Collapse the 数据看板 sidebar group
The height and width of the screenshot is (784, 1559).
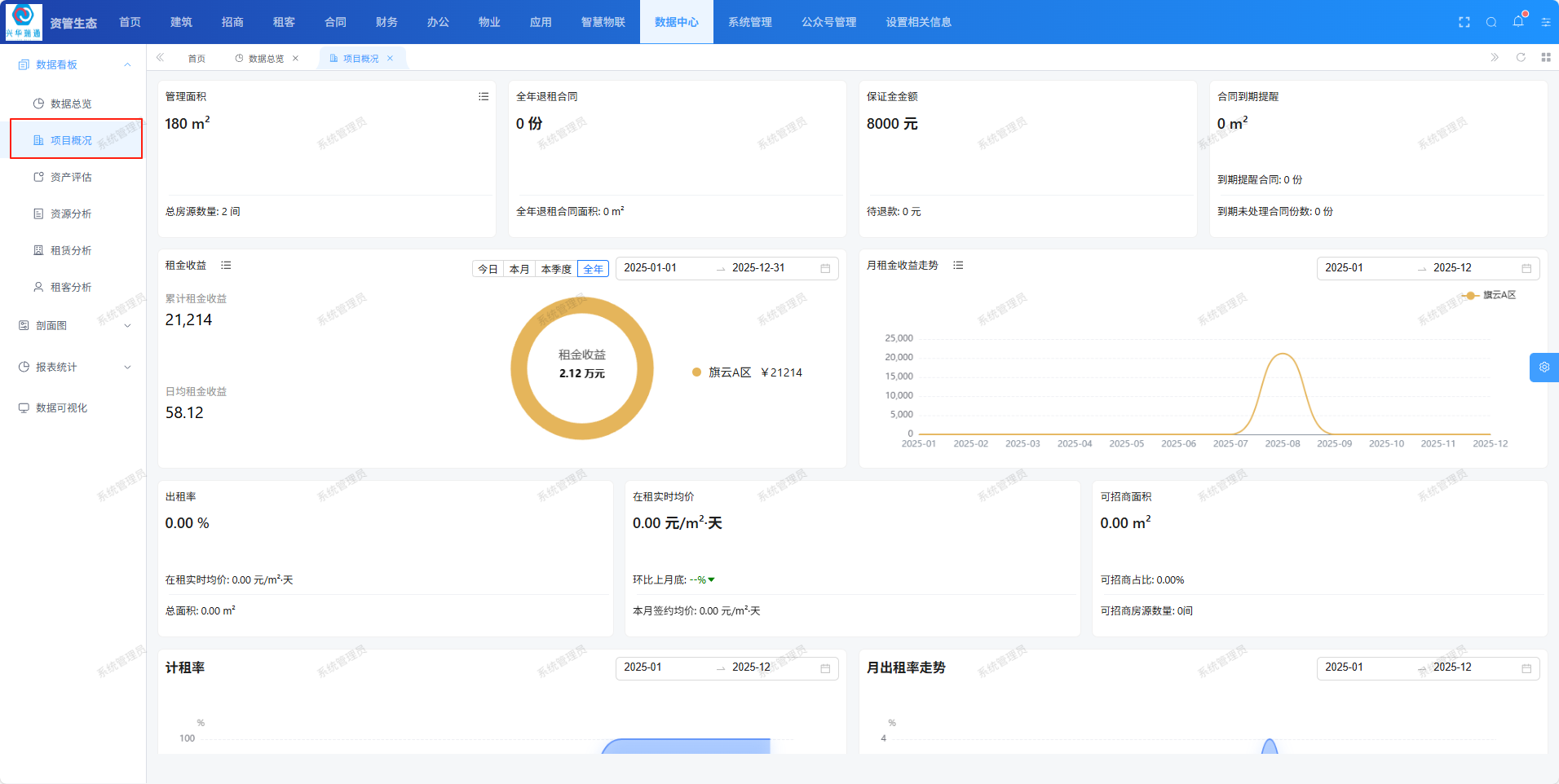click(127, 64)
